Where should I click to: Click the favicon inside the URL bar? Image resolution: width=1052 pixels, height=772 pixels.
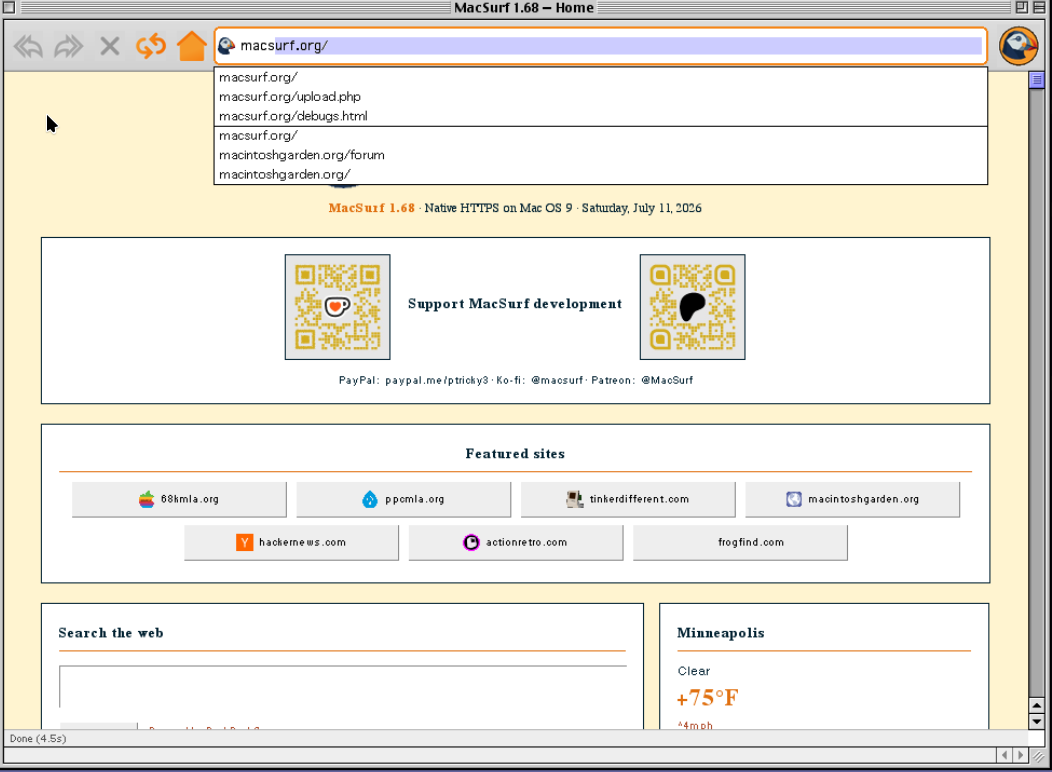(227, 46)
